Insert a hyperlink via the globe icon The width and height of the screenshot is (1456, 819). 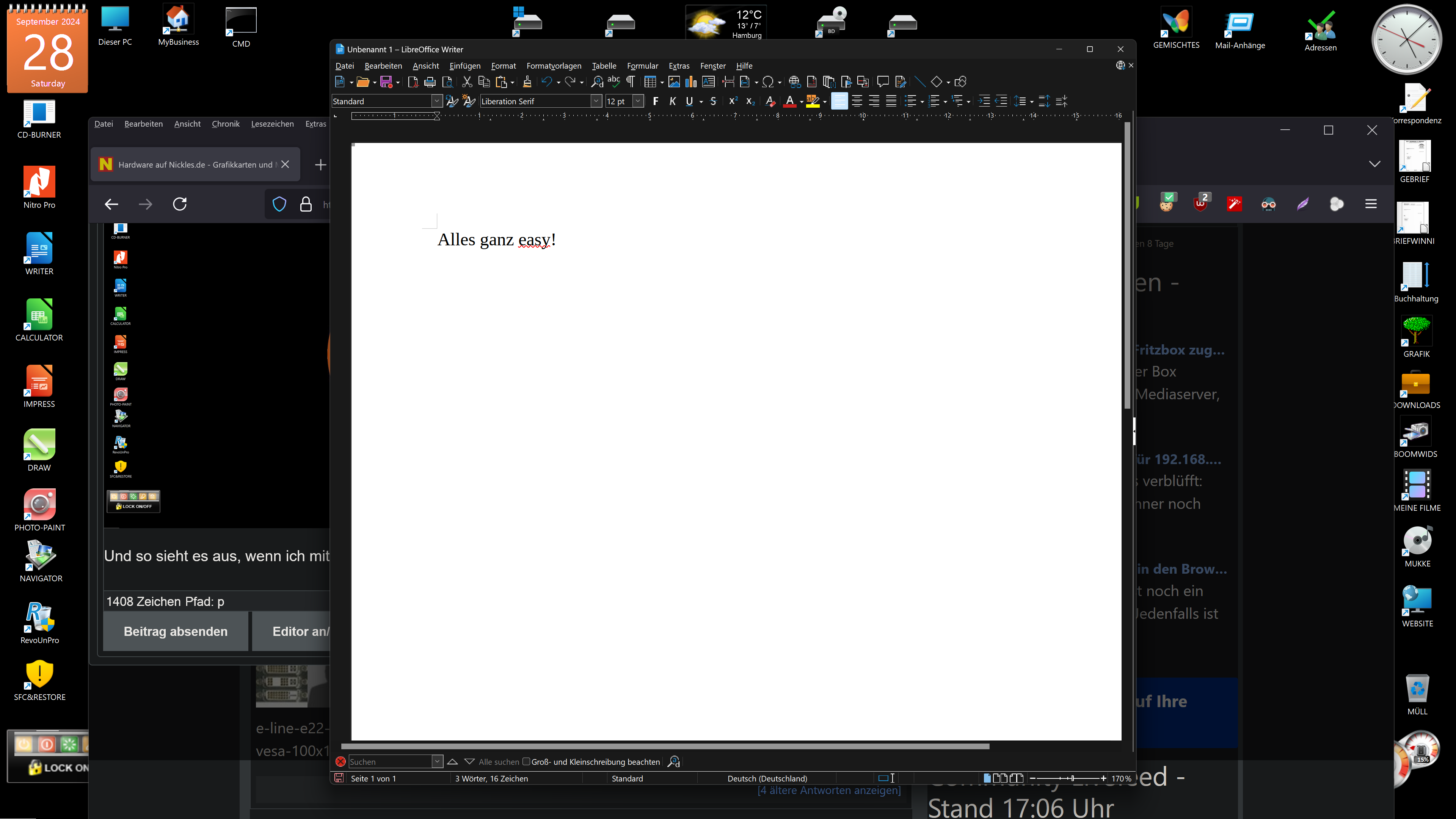pos(795,83)
